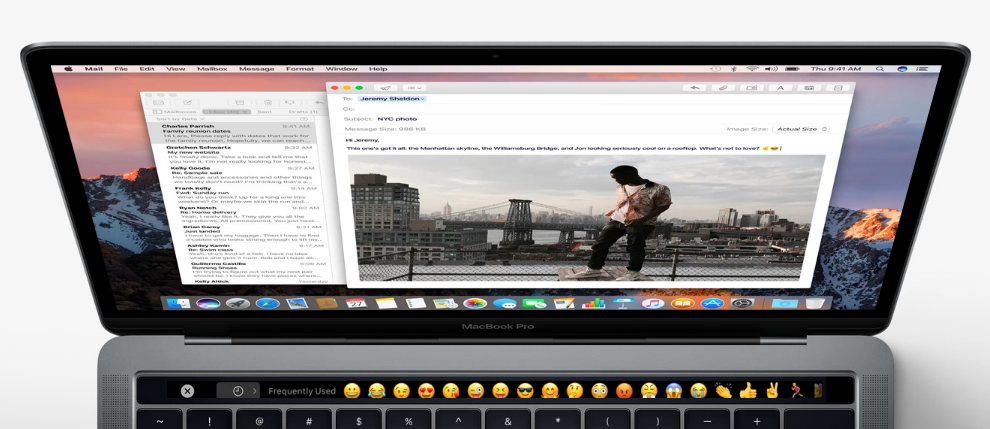Switch to the Sent mailbox in favorites bar
990x429 pixels.
(x=265, y=112)
